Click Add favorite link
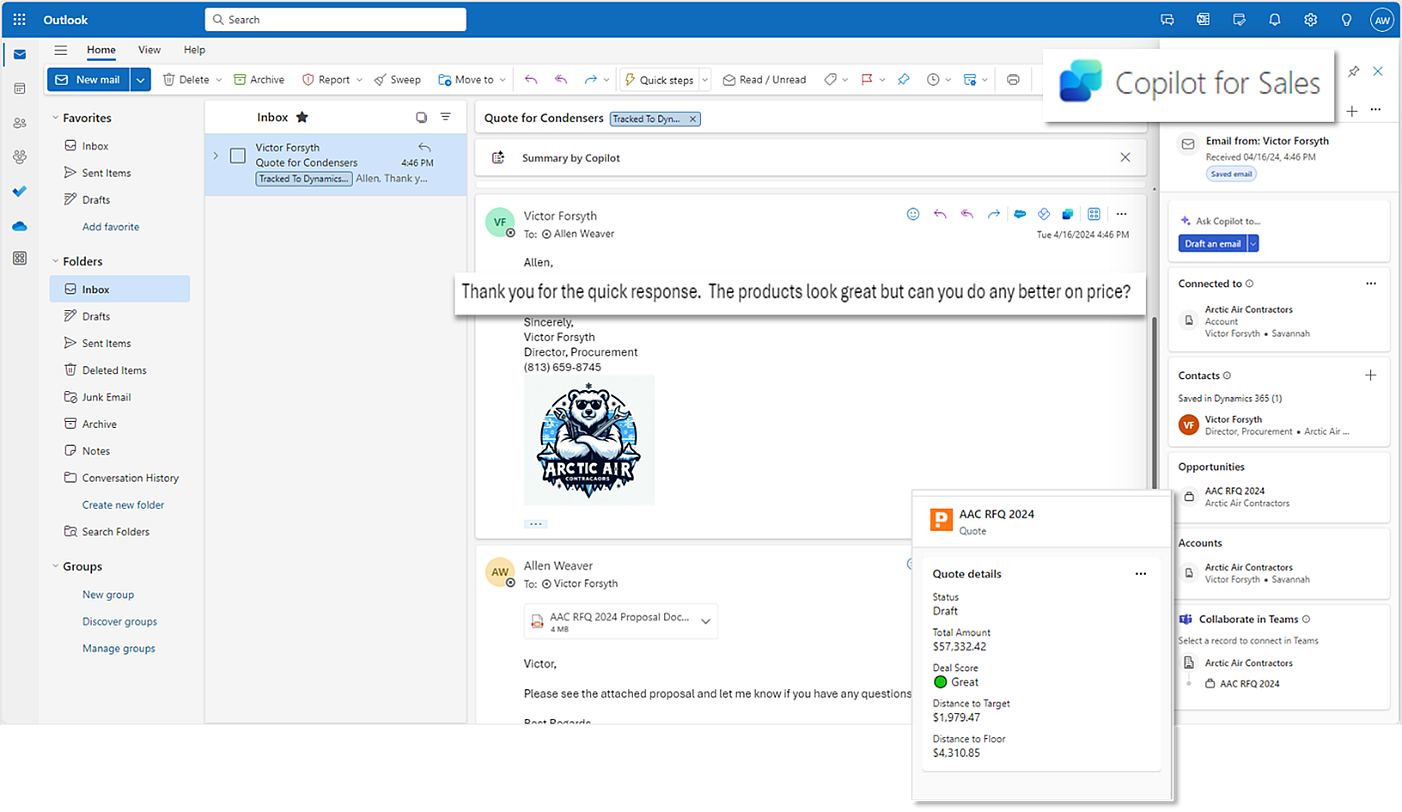 [111, 227]
